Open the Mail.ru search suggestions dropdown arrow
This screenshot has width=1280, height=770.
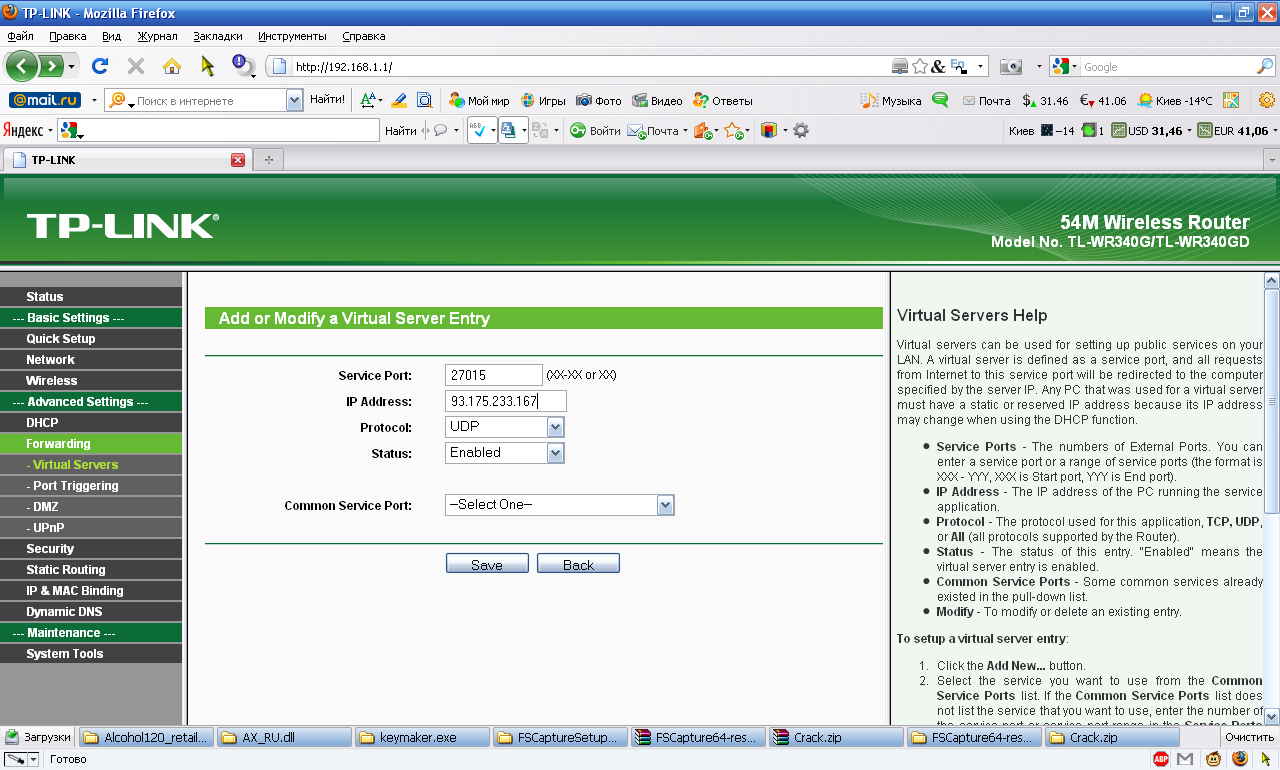(x=294, y=101)
